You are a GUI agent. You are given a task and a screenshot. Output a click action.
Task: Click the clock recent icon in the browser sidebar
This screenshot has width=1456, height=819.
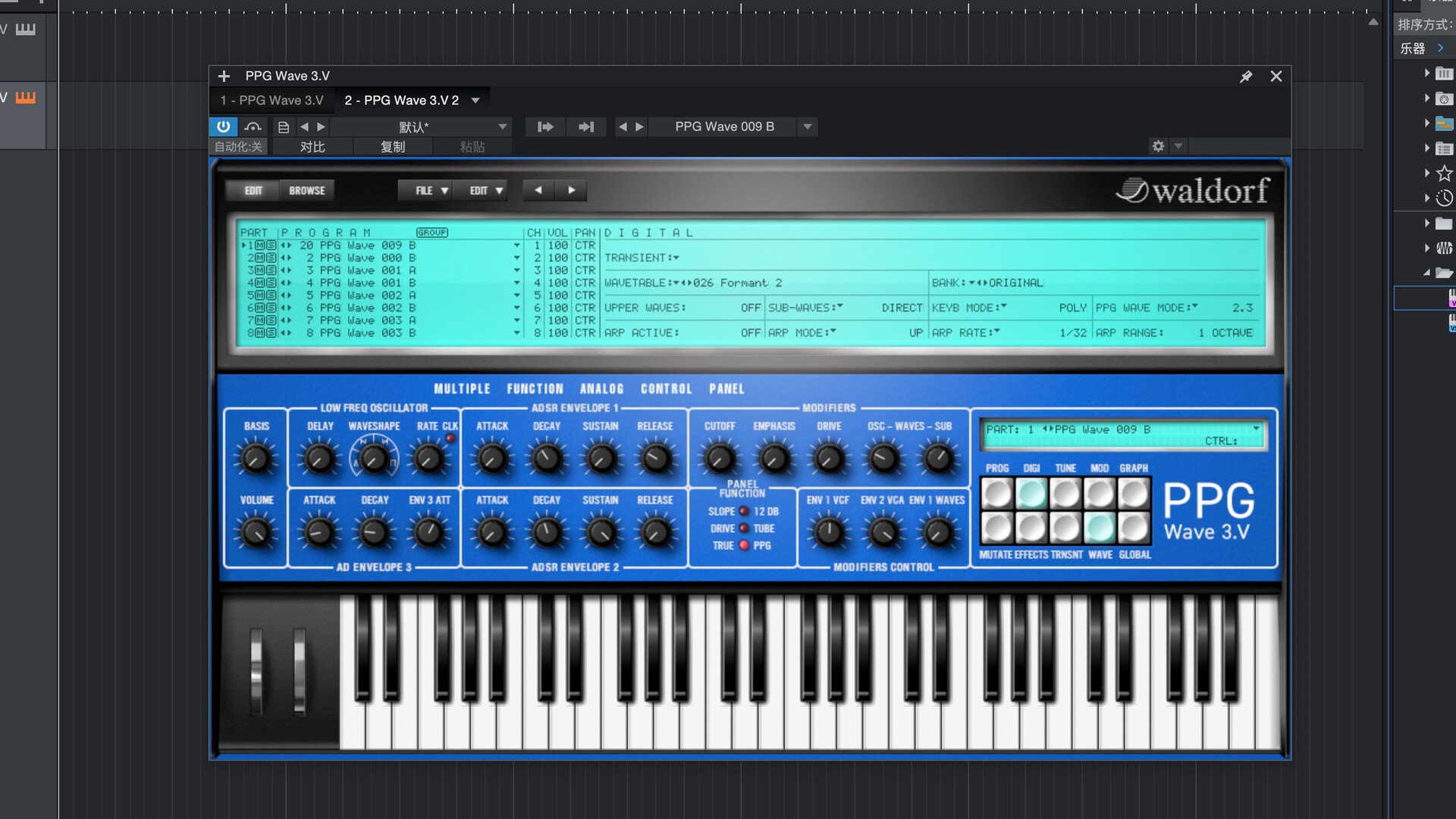pyautogui.click(x=1444, y=198)
